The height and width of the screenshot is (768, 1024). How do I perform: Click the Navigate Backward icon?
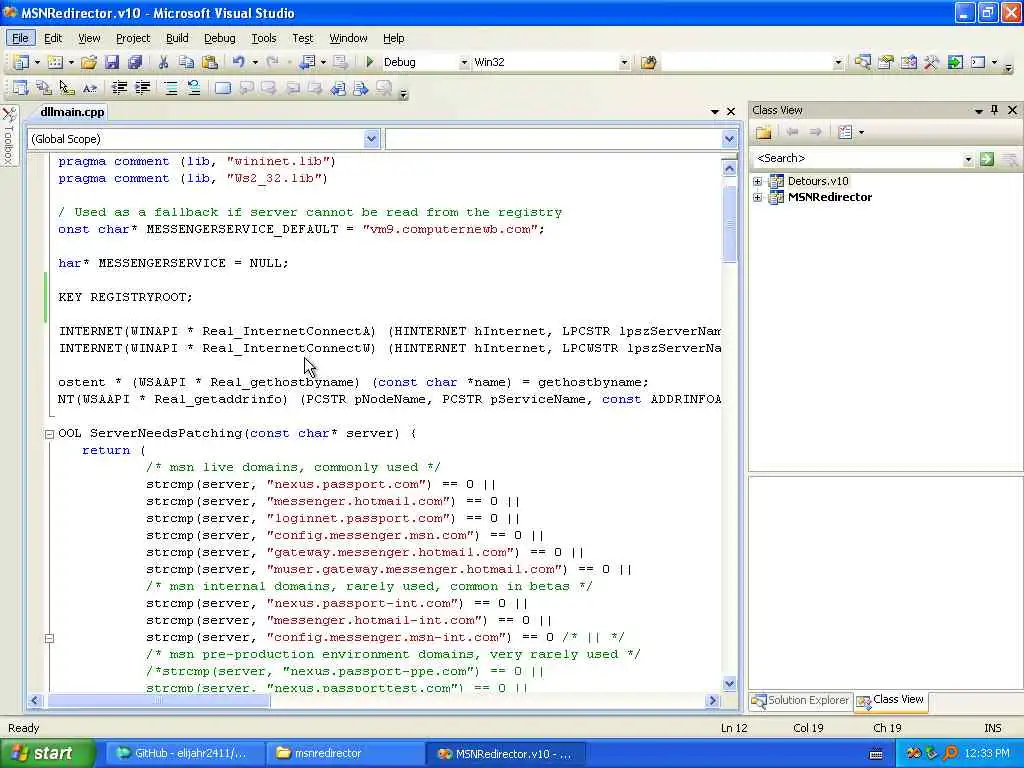click(x=306, y=62)
